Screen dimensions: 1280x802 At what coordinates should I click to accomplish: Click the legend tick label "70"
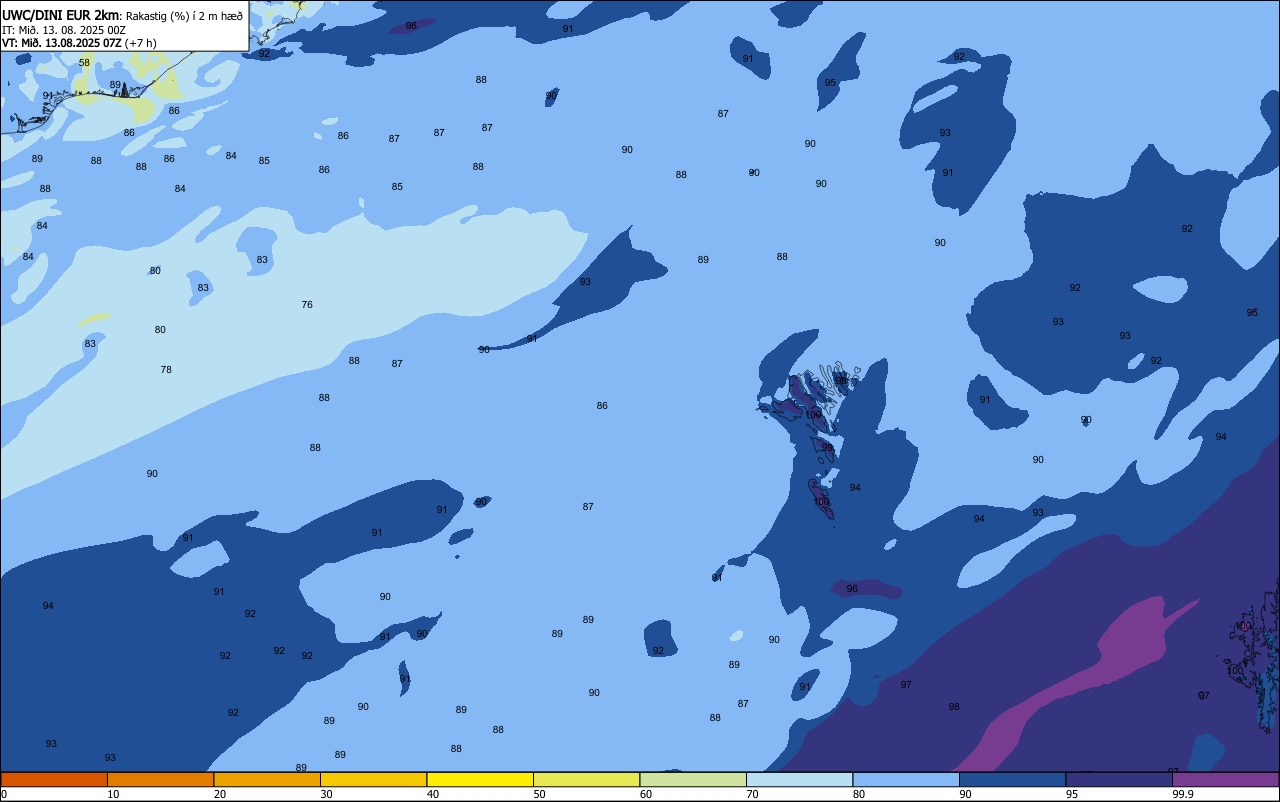(x=752, y=794)
